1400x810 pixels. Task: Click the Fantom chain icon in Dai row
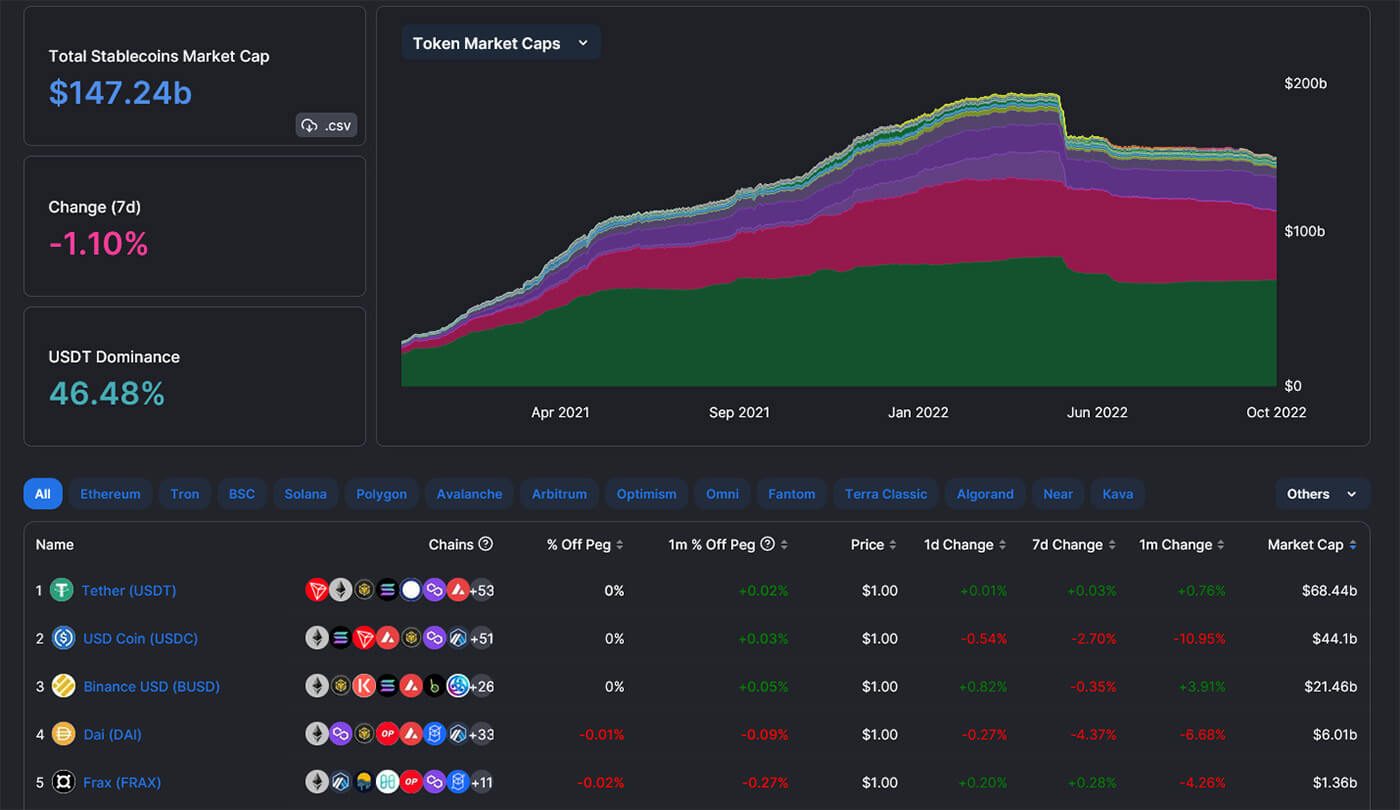[434, 734]
